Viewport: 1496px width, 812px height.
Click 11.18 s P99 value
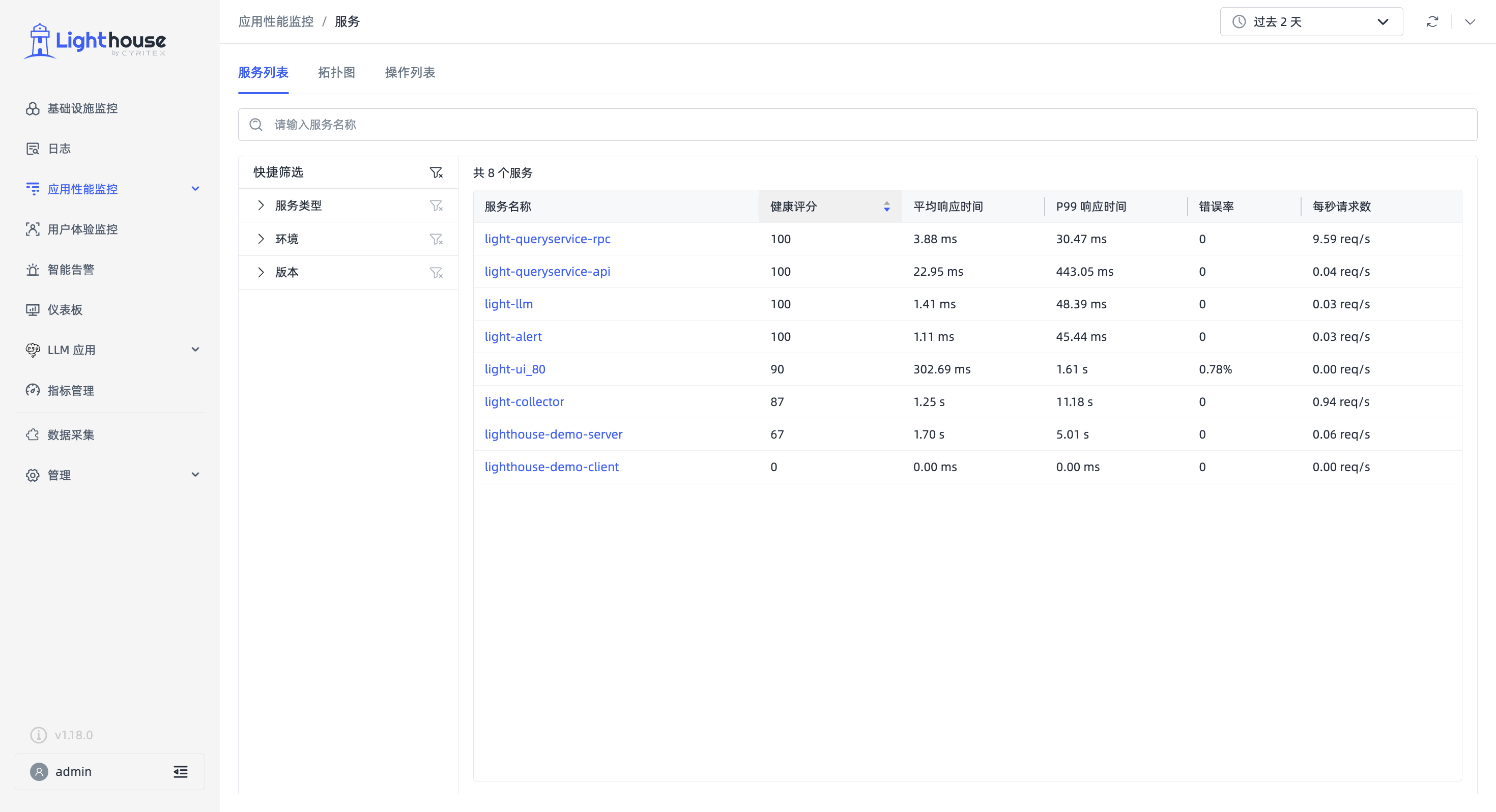(1074, 401)
